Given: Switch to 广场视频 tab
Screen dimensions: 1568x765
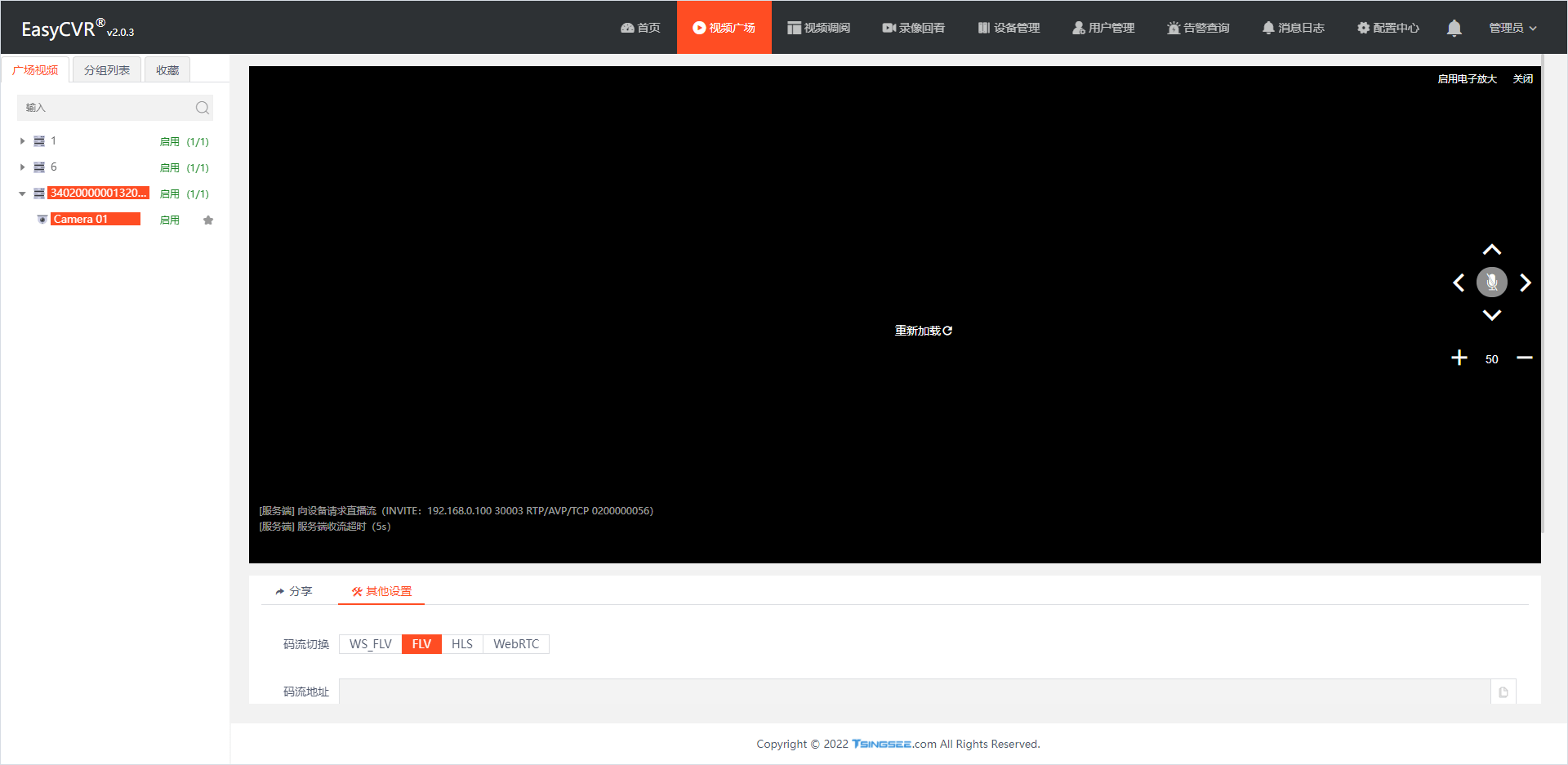Looking at the screenshot, I should click(35, 70).
